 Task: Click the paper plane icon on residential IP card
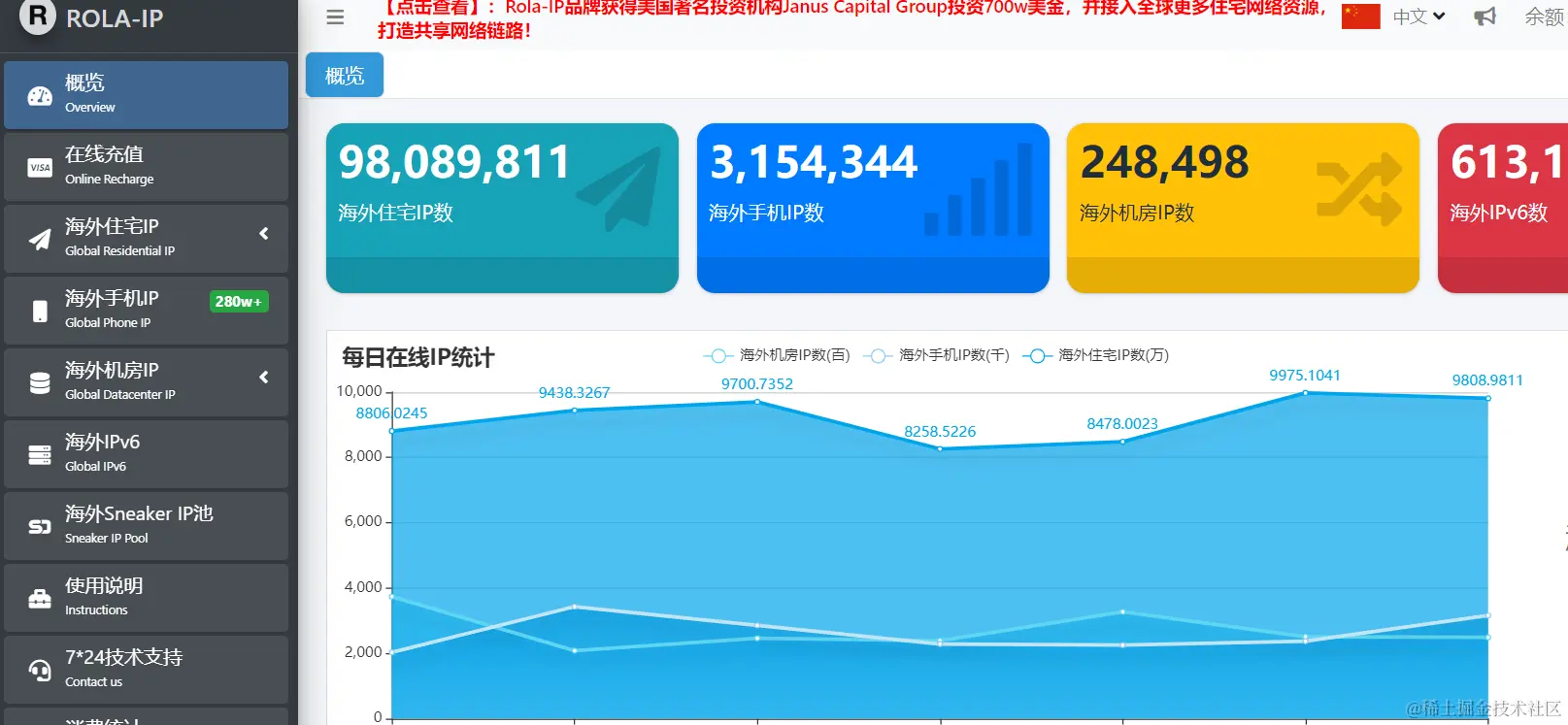[x=618, y=188]
